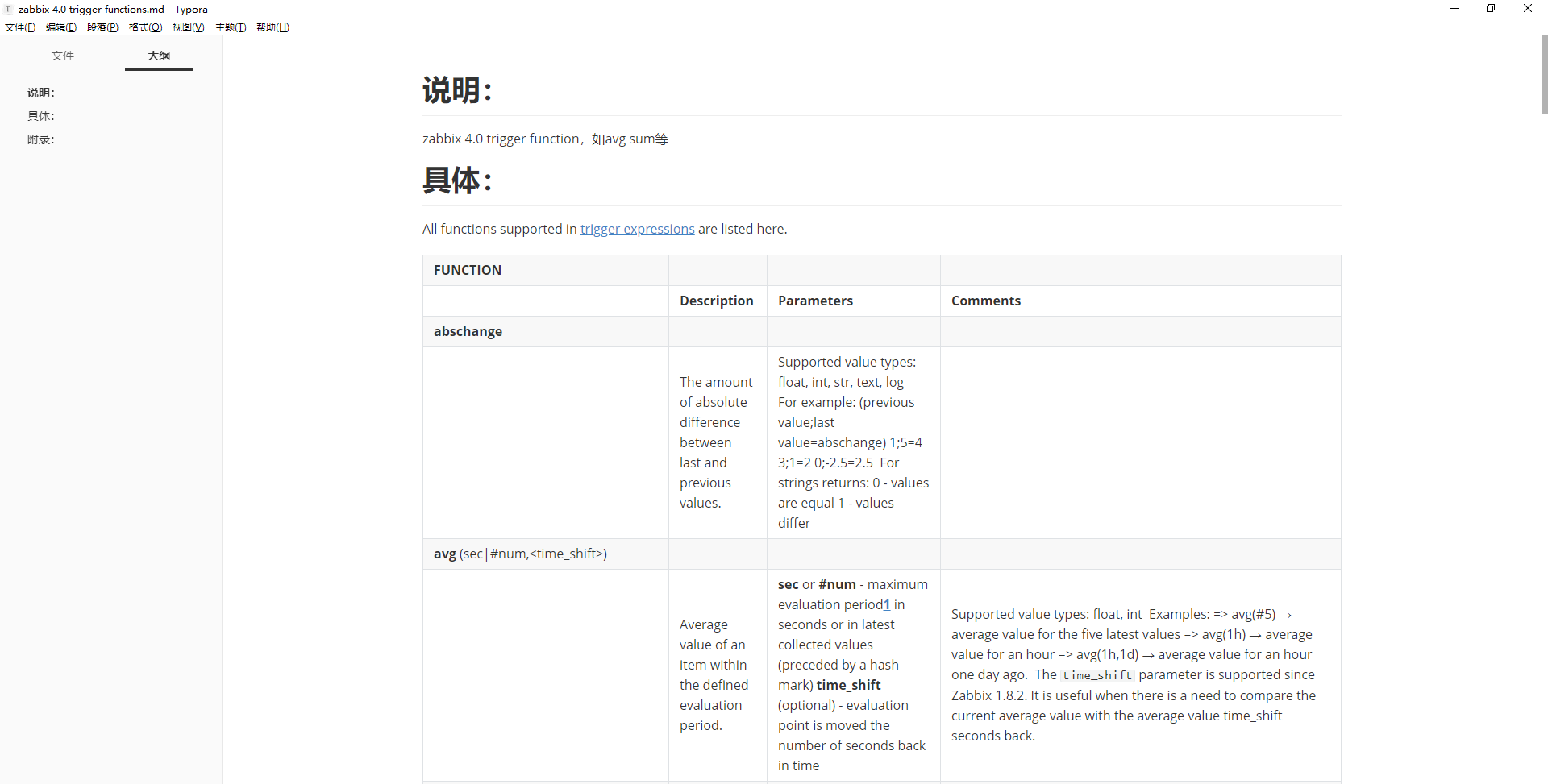
Task: Click the 具体: document heading
Action: click(457, 180)
